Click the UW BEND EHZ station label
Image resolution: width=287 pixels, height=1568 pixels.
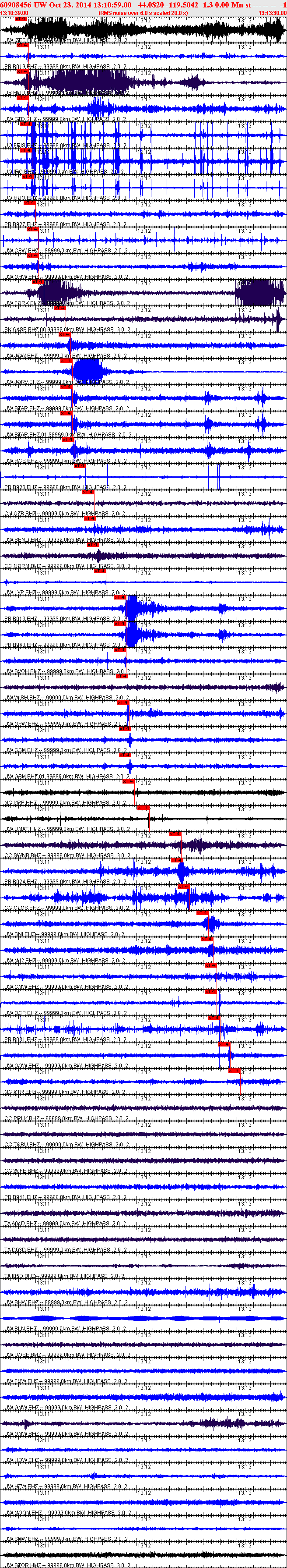point(67,540)
